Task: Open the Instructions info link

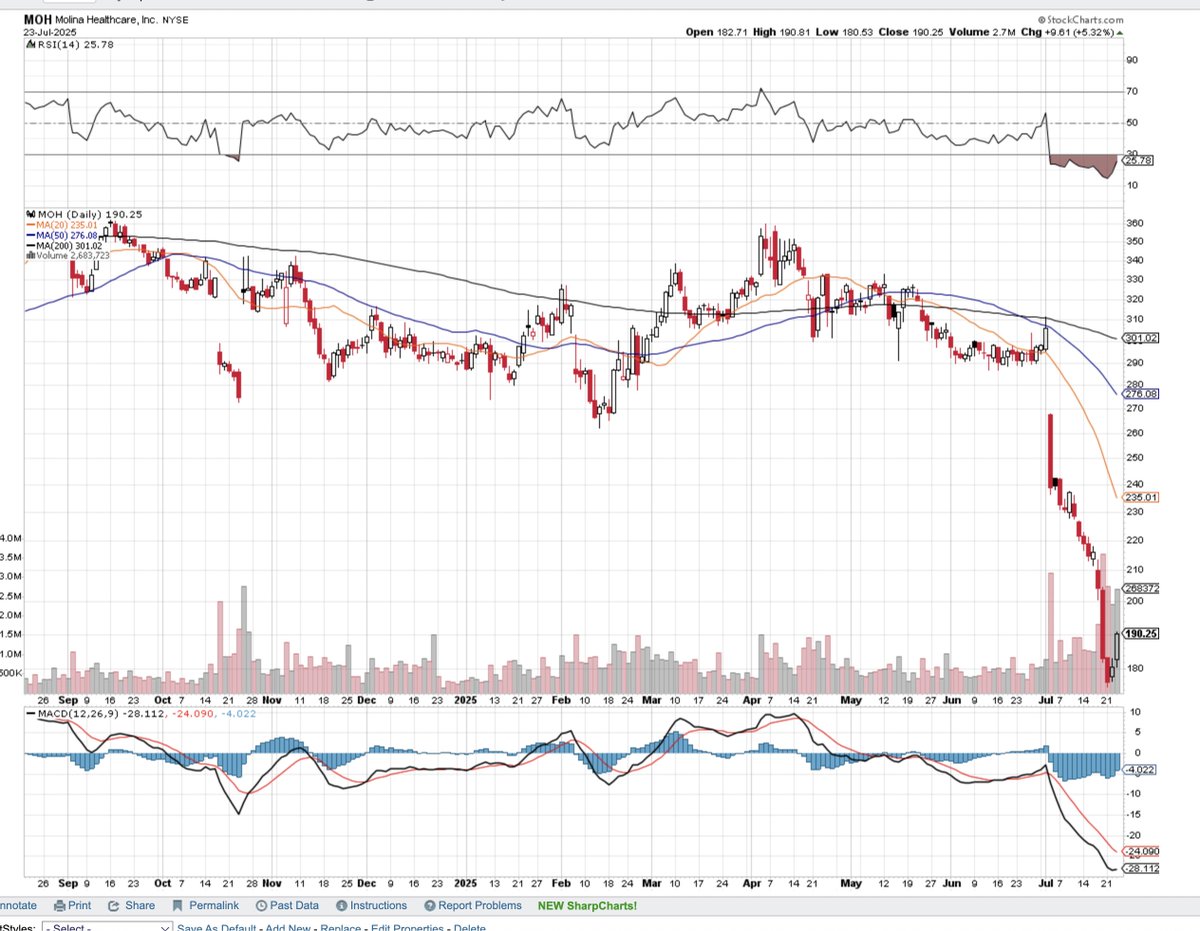Action: click(371, 905)
